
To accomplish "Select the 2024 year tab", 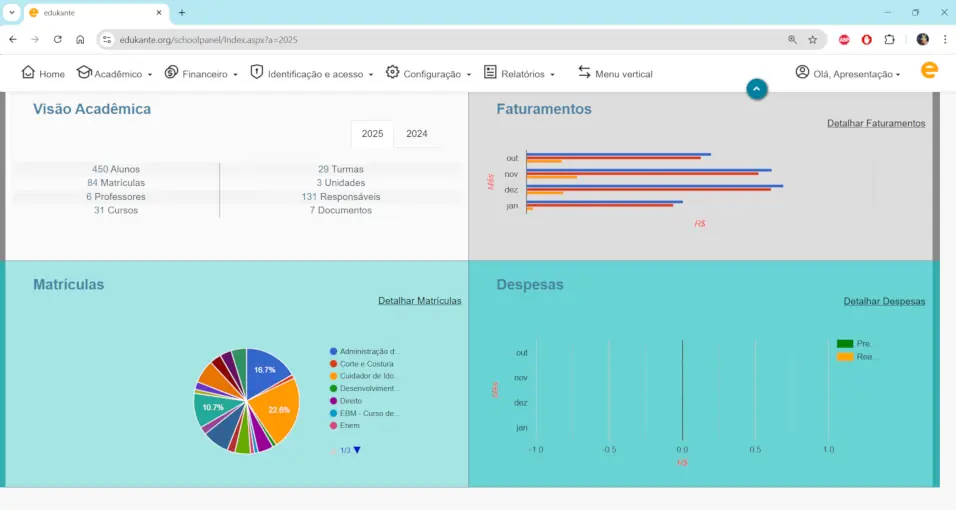I will (417, 134).
